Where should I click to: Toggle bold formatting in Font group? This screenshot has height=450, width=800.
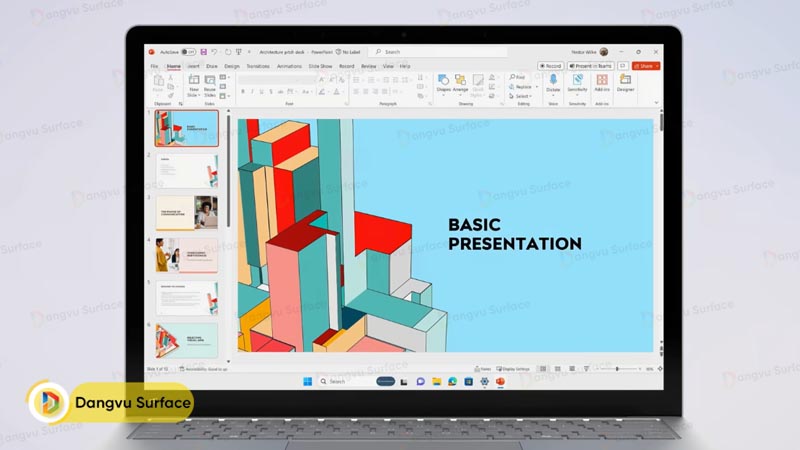tap(243, 92)
